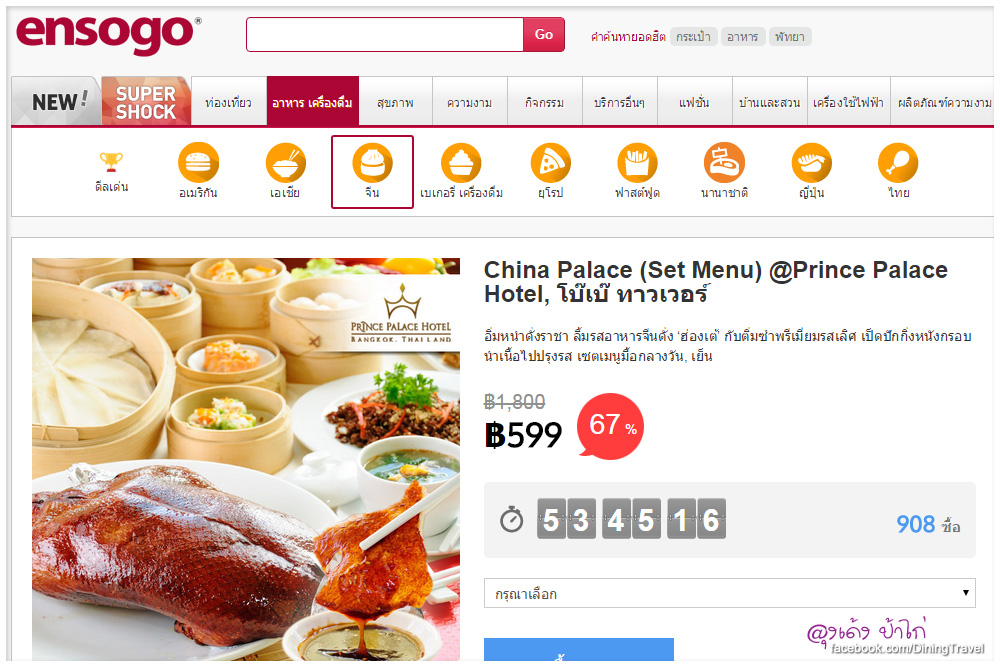This screenshot has height=667, width=1000.
Task: Select the trophy featured deals icon
Action: pyautogui.click(x=111, y=162)
